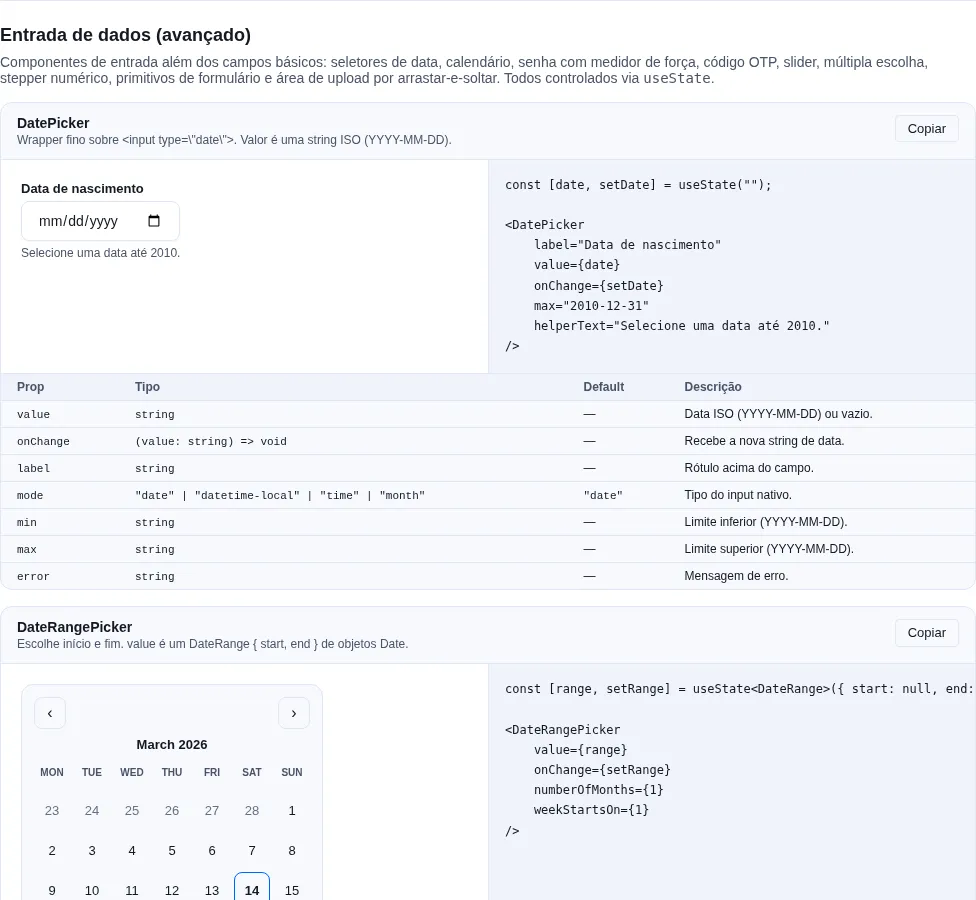Click the 'Tipo do input nativo.' description
The width and height of the screenshot is (976, 900).
click(738, 495)
